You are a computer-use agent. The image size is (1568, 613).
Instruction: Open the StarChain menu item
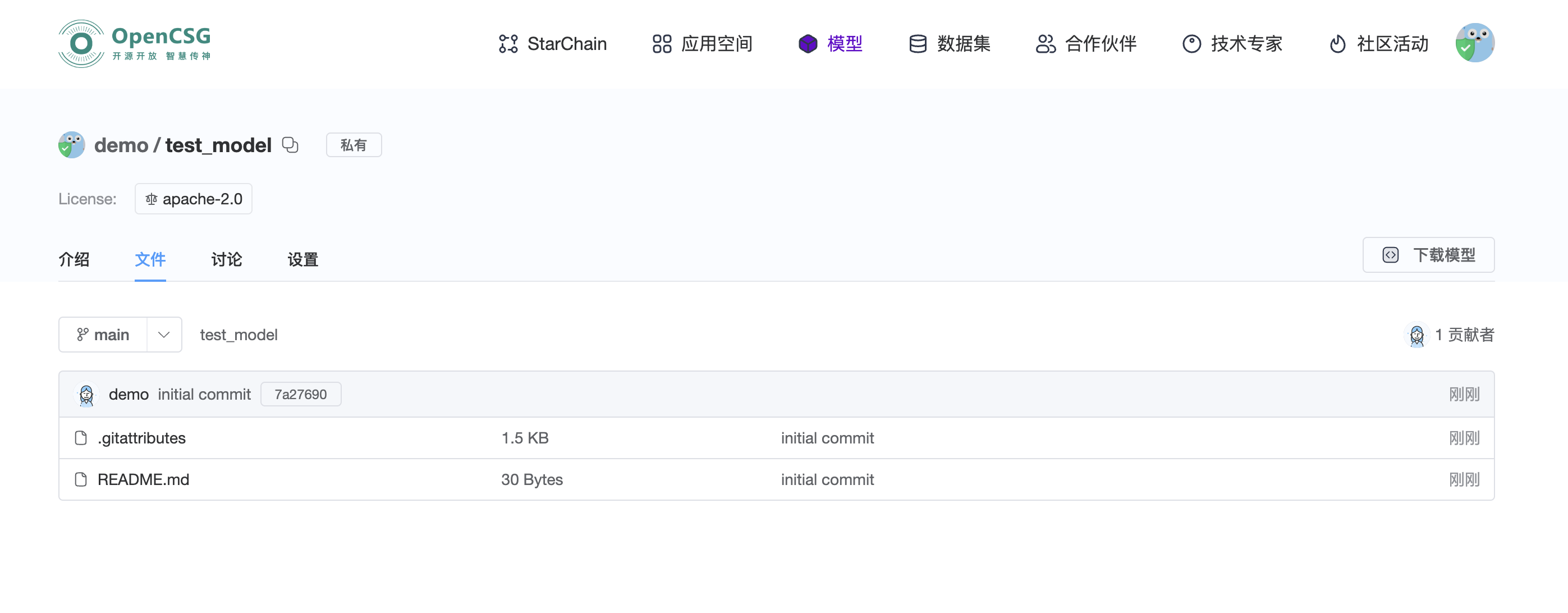553,44
